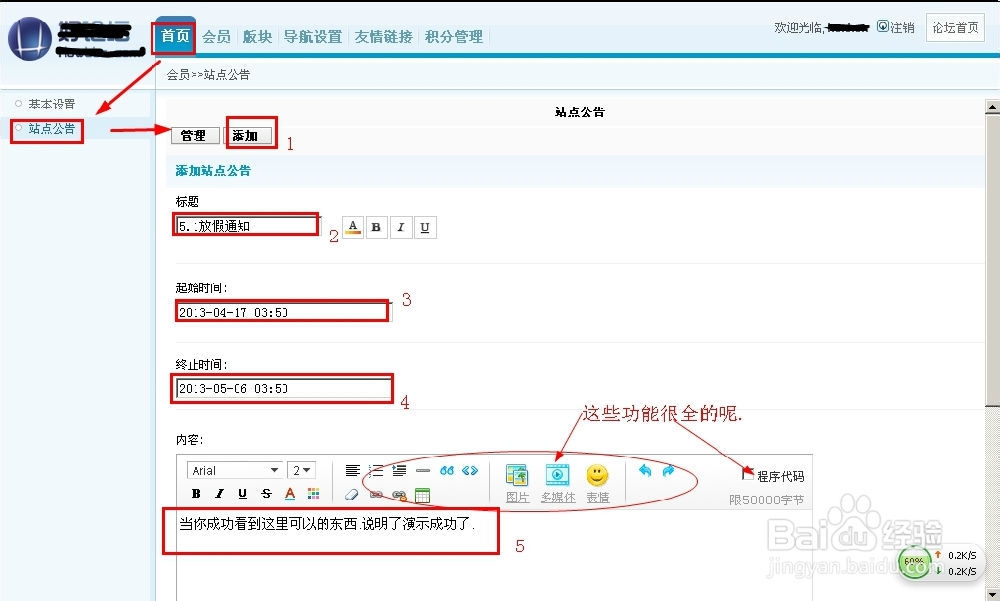The image size is (1000, 601).
Task: Enable the 程序代码 code checkbox
Action: point(750,473)
